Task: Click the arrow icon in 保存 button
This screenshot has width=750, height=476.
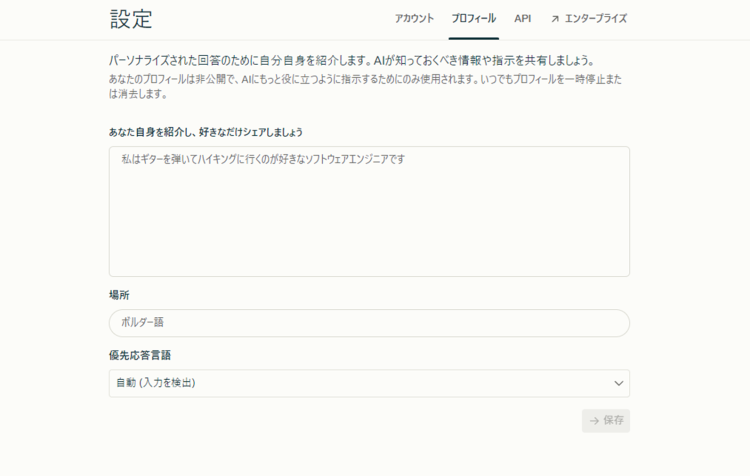Action: coord(594,421)
